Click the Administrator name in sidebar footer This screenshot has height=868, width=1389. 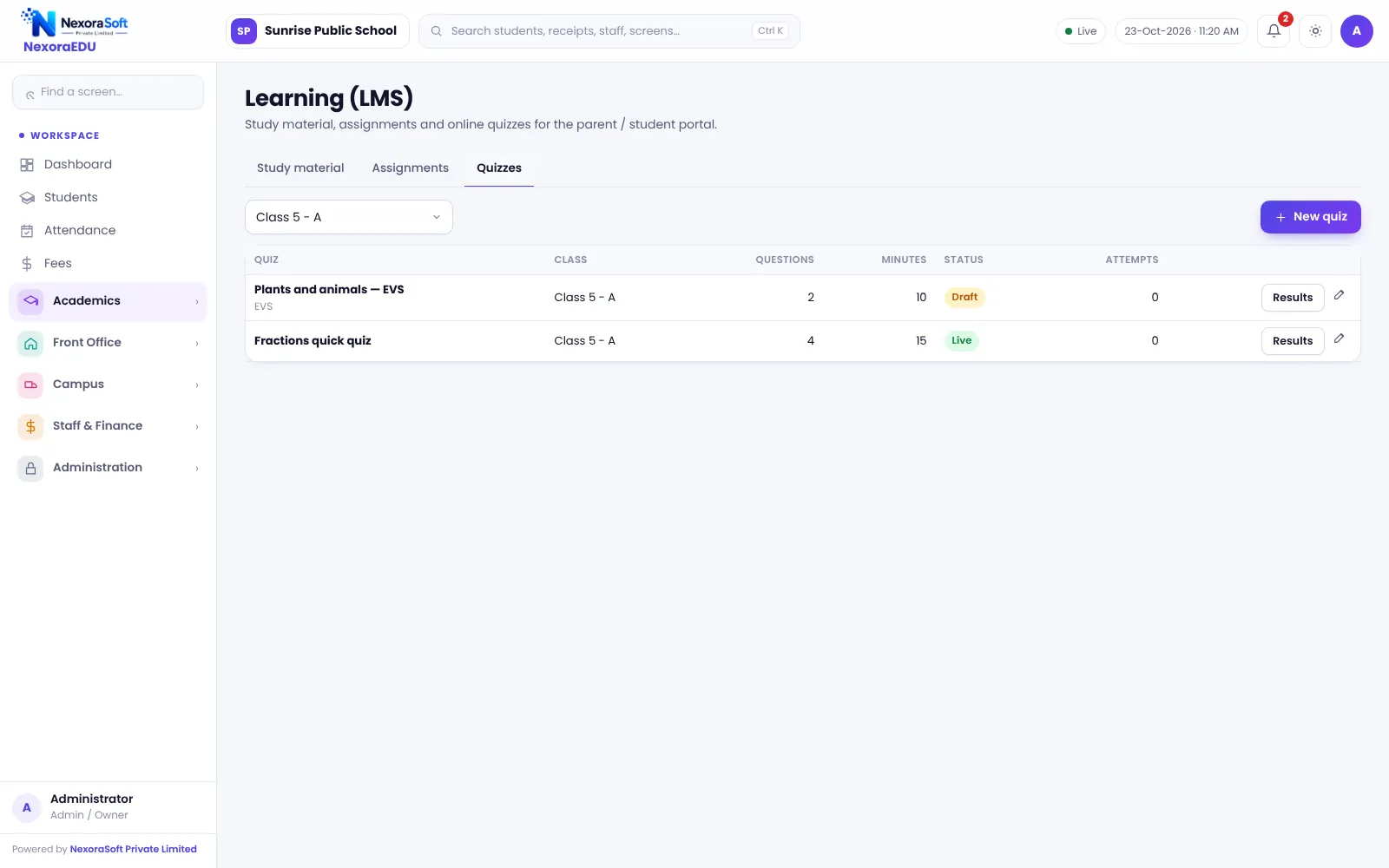[92, 799]
